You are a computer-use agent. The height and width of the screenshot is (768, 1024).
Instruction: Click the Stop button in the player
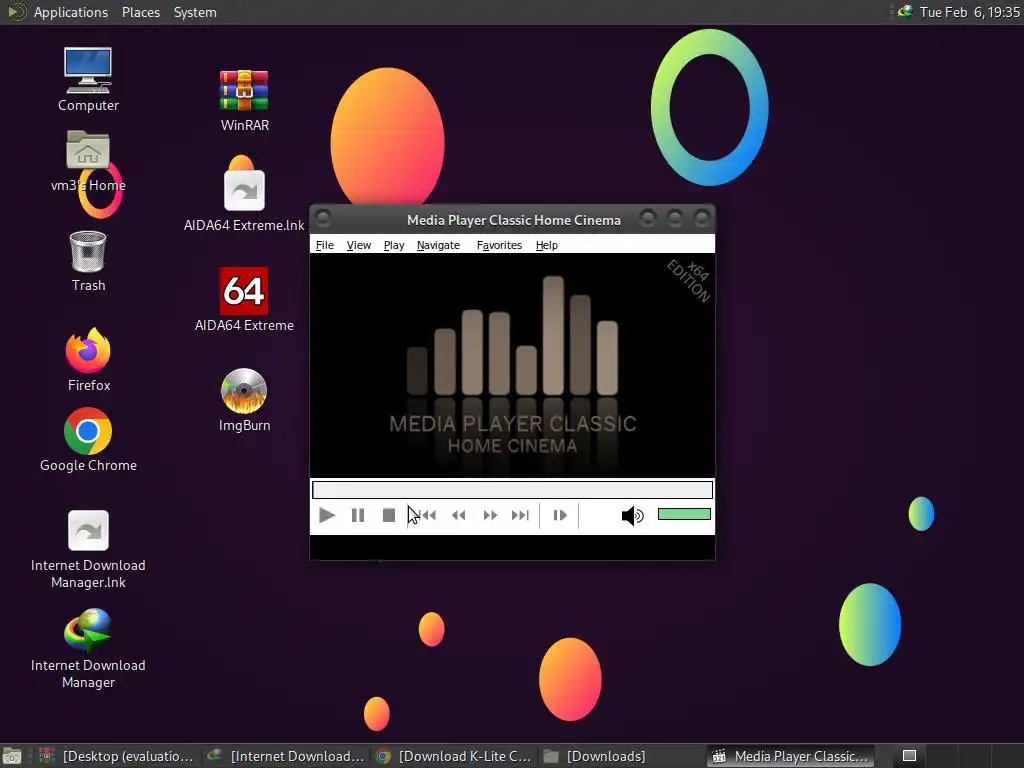pyautogui.click(x=389, y=515)
